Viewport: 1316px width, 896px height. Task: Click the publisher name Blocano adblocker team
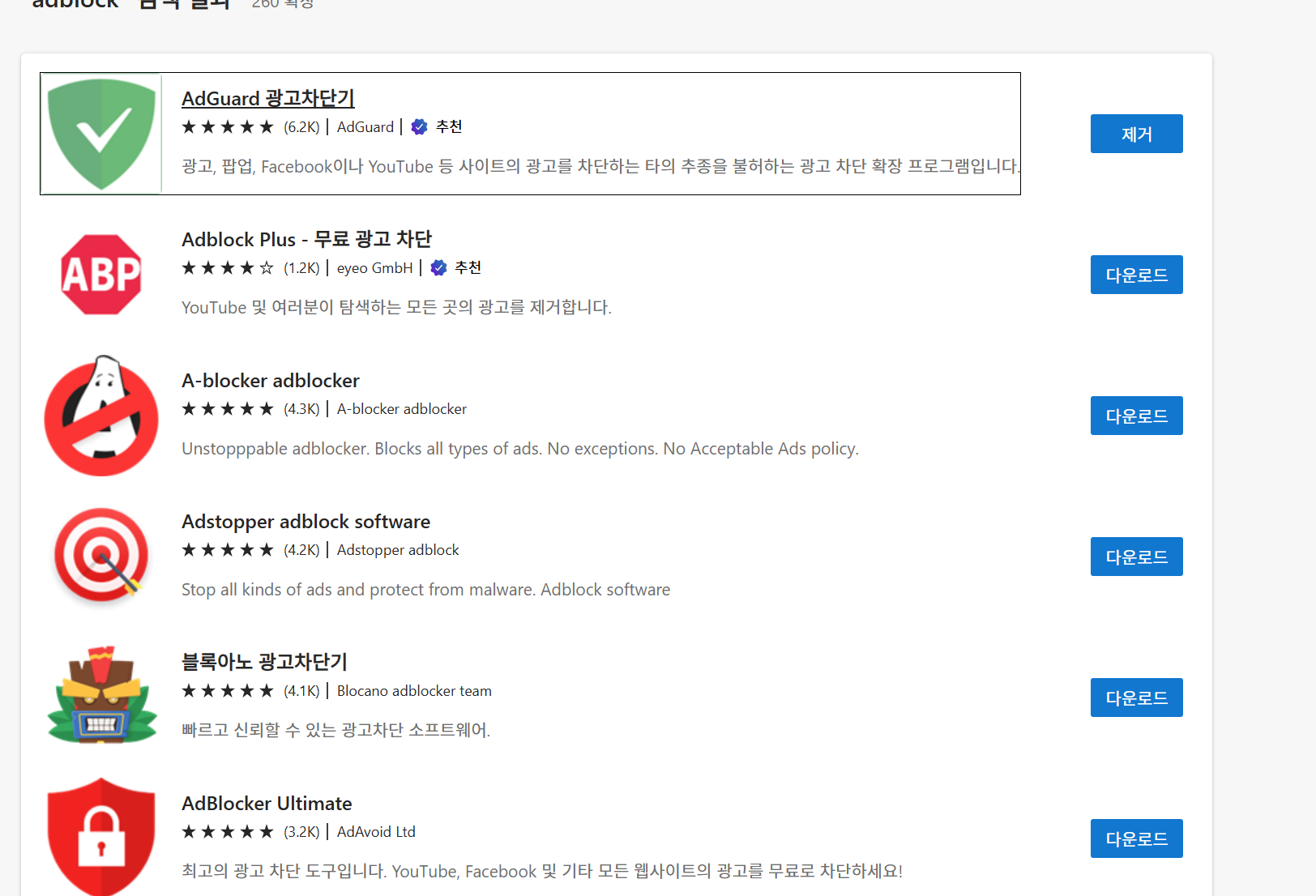pos(414,691)
